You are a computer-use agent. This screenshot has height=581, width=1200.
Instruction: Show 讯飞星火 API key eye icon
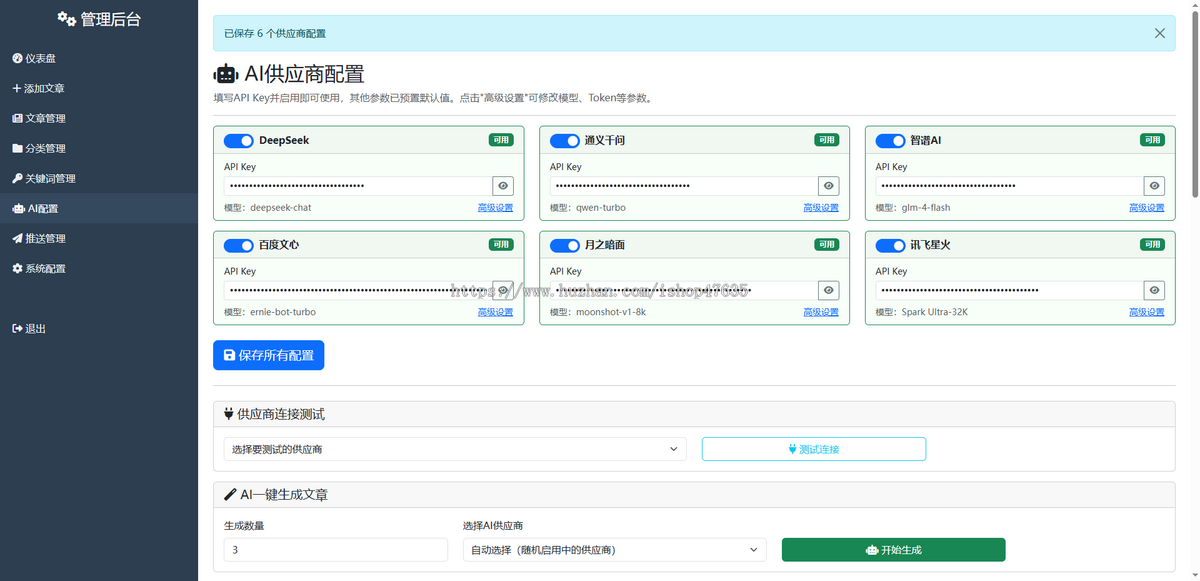1155,290
